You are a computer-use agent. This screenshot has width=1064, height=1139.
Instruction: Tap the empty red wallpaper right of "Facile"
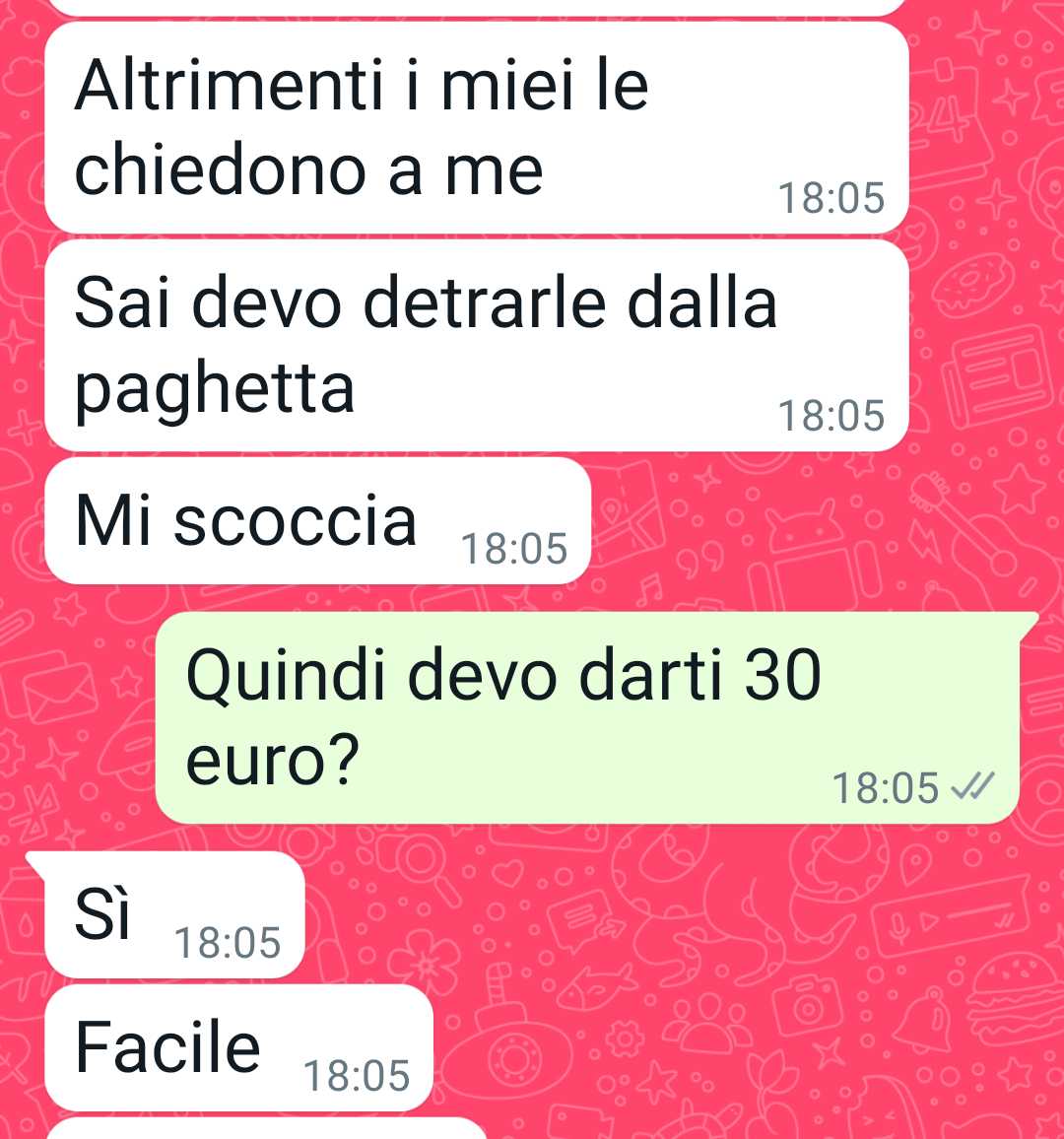click(726, 1047)
